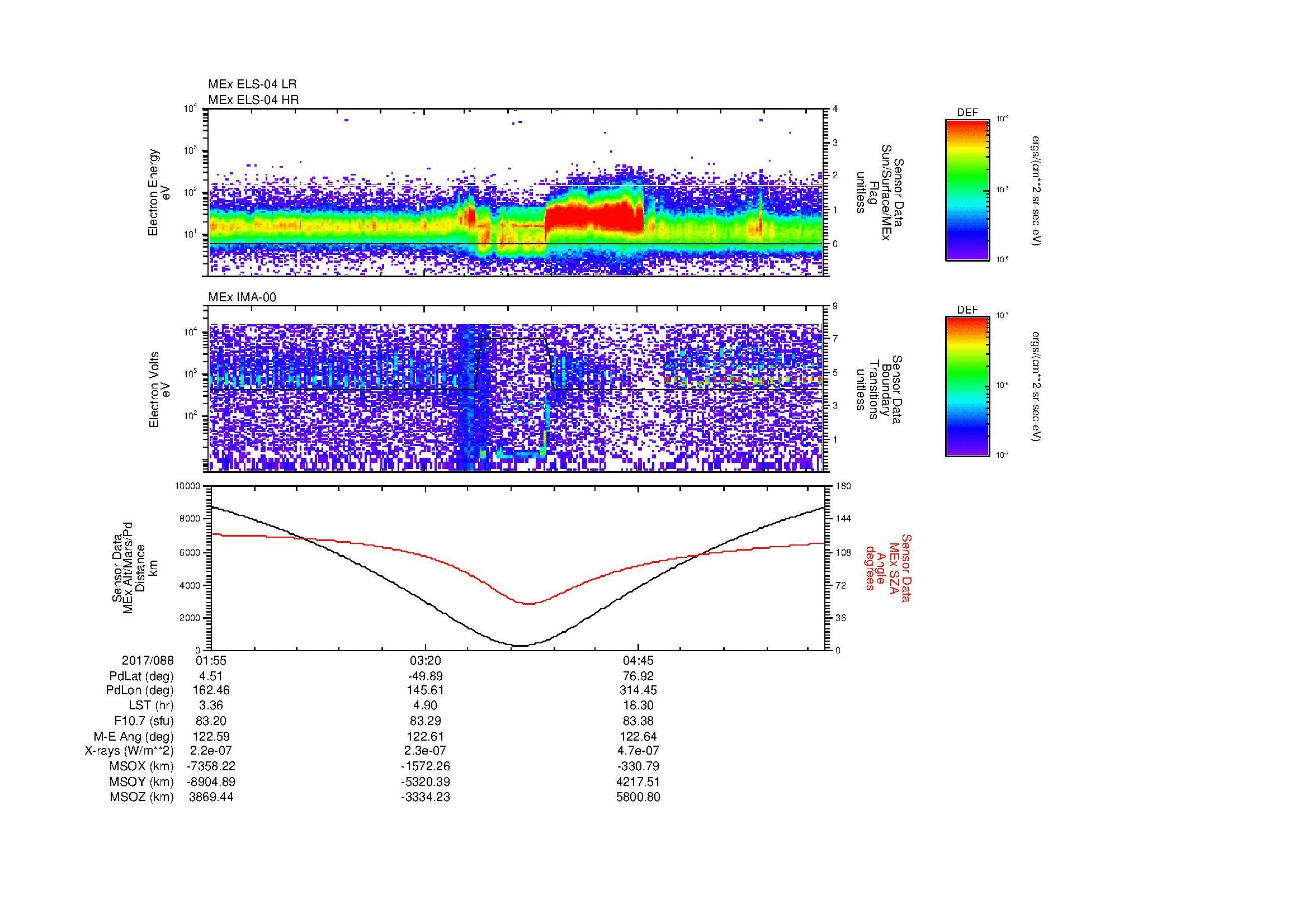This screenshot has width=1308, height=924.
Task: Click the 'Boundary Transitions' right axis label
Action: coord(879,390)
